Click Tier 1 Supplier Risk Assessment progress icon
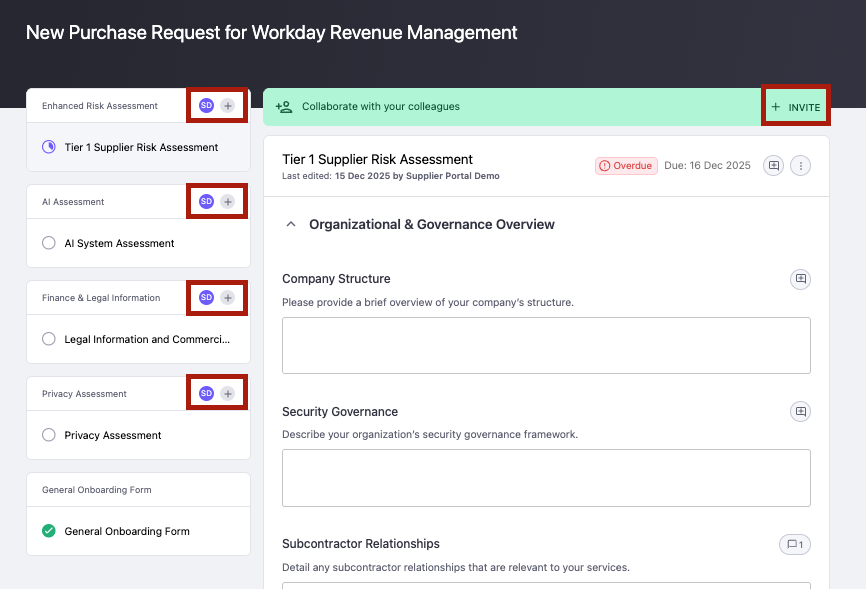866x589 pixels. click(x=49, y=147)
